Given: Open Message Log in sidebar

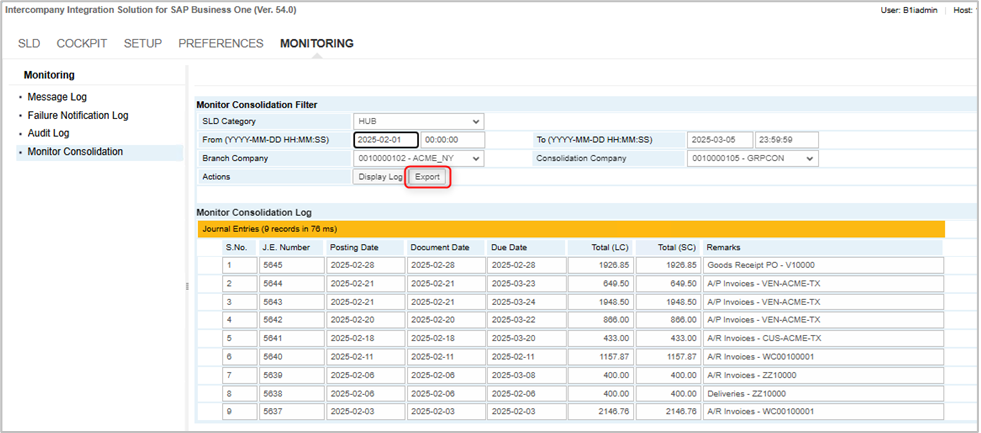Looking at the screenshot, I should point(57,97).
